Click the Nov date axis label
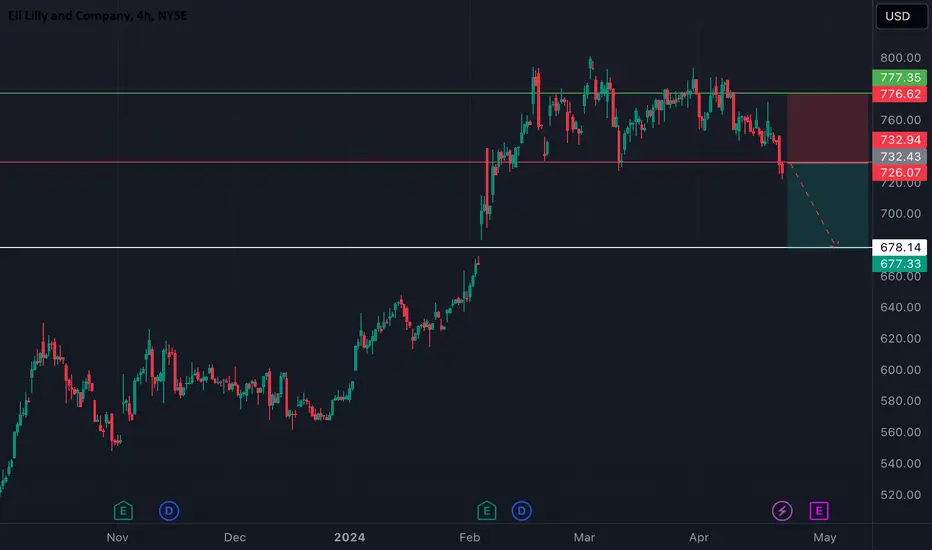The width and height of the screenshot is (932, 550). coord(117,538)
